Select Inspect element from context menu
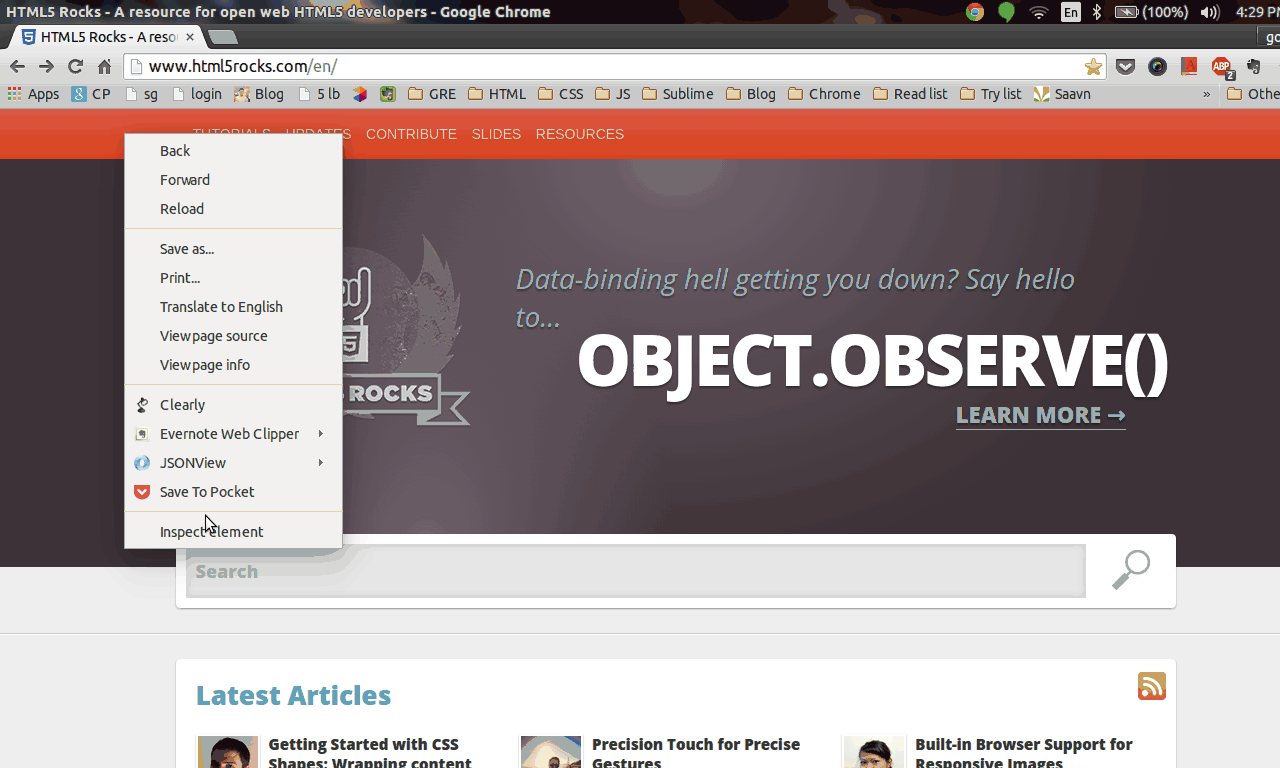This screenshot has width=1280, height=768. [211, 532]
